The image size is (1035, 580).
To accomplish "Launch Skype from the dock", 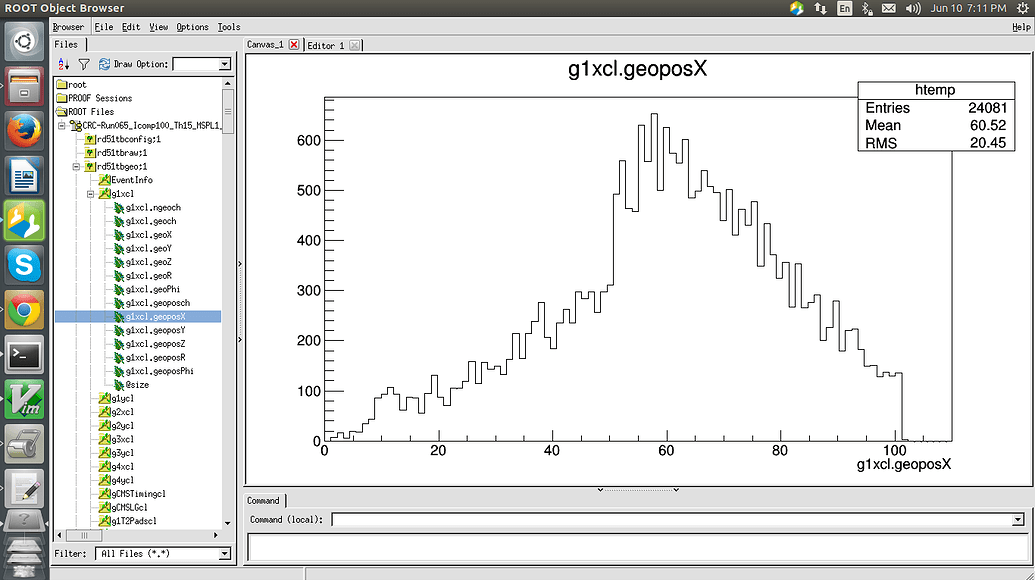I will [x=24, y=265].
